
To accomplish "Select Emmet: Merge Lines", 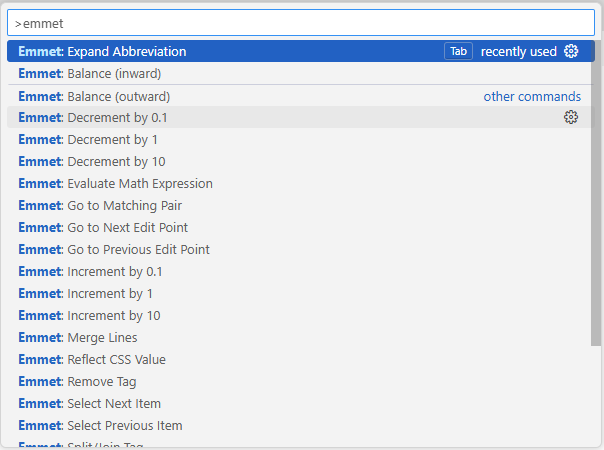I will 301,337.
